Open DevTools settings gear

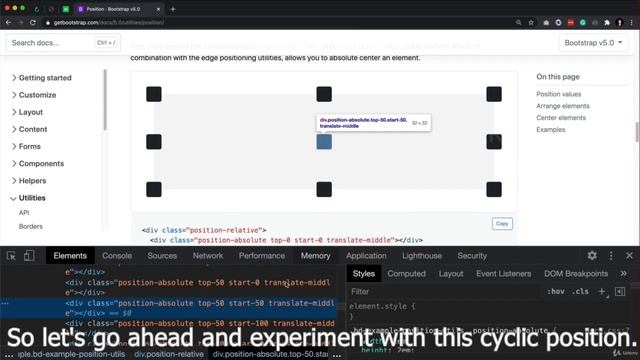coord(592,256)
